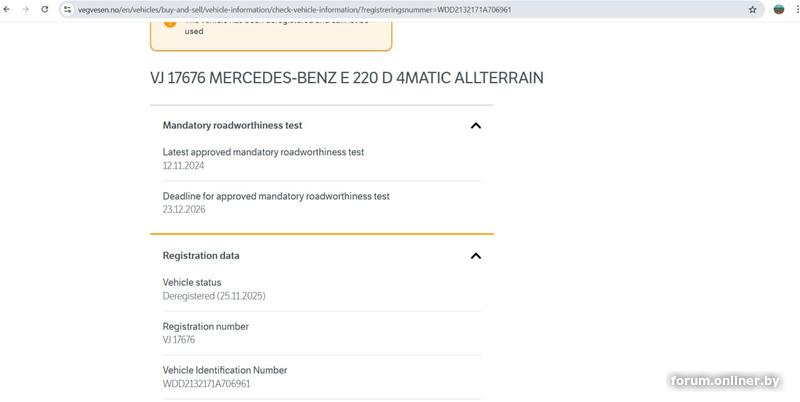Click the latest test date 12.11.2024
The width and height of the screenshot is (800, 402).
pyautogui.click(x=182, y=166)
